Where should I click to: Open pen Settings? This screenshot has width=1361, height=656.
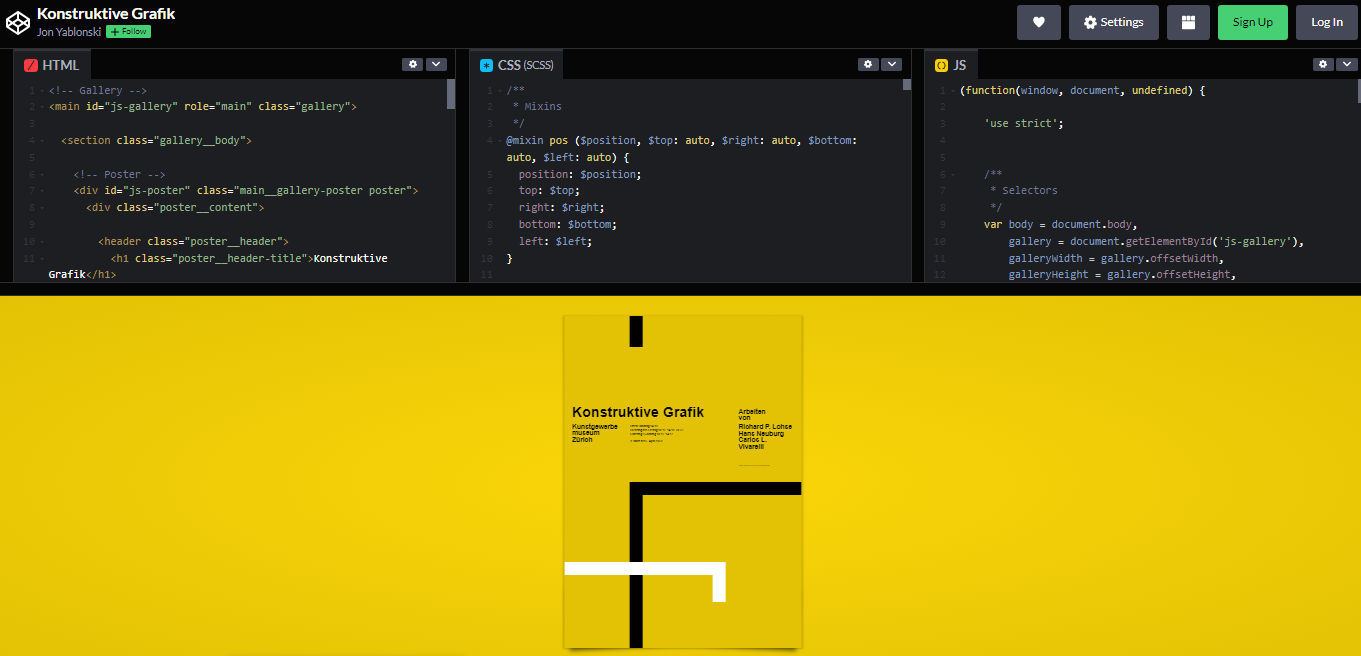(x=1113, y=22)
